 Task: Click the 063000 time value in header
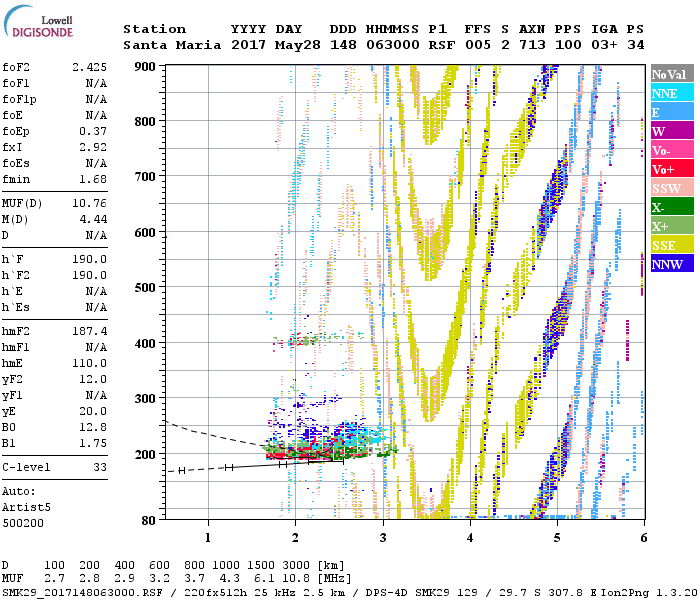393,45
